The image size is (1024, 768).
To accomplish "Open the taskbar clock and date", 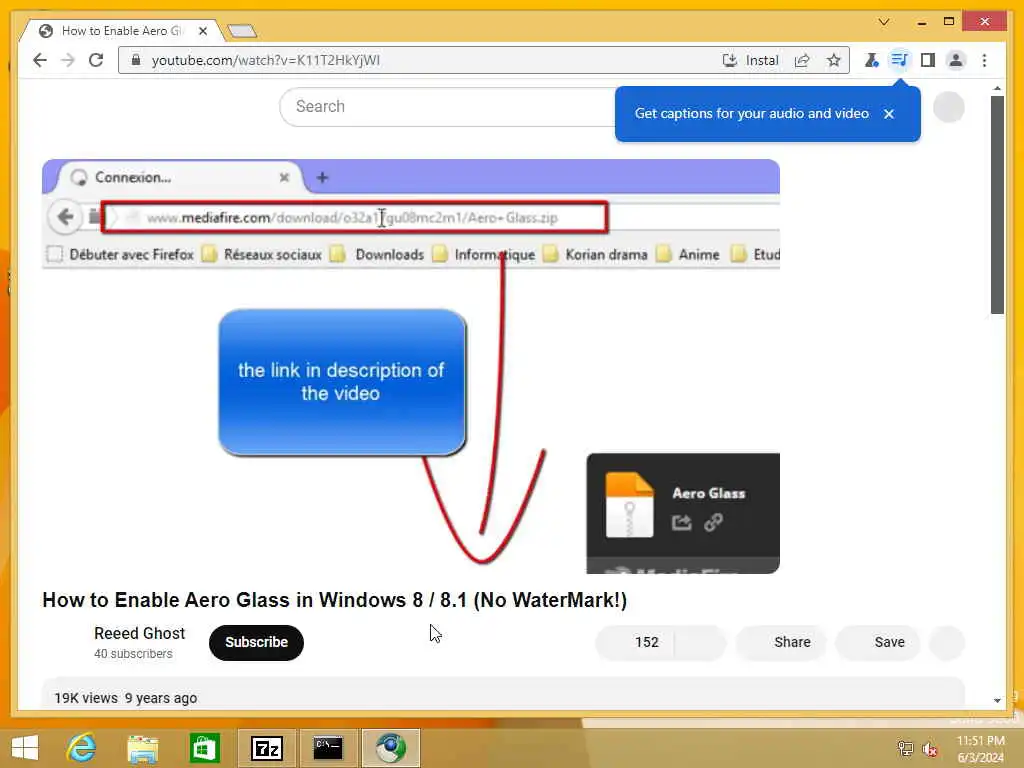I will point(981,748).
